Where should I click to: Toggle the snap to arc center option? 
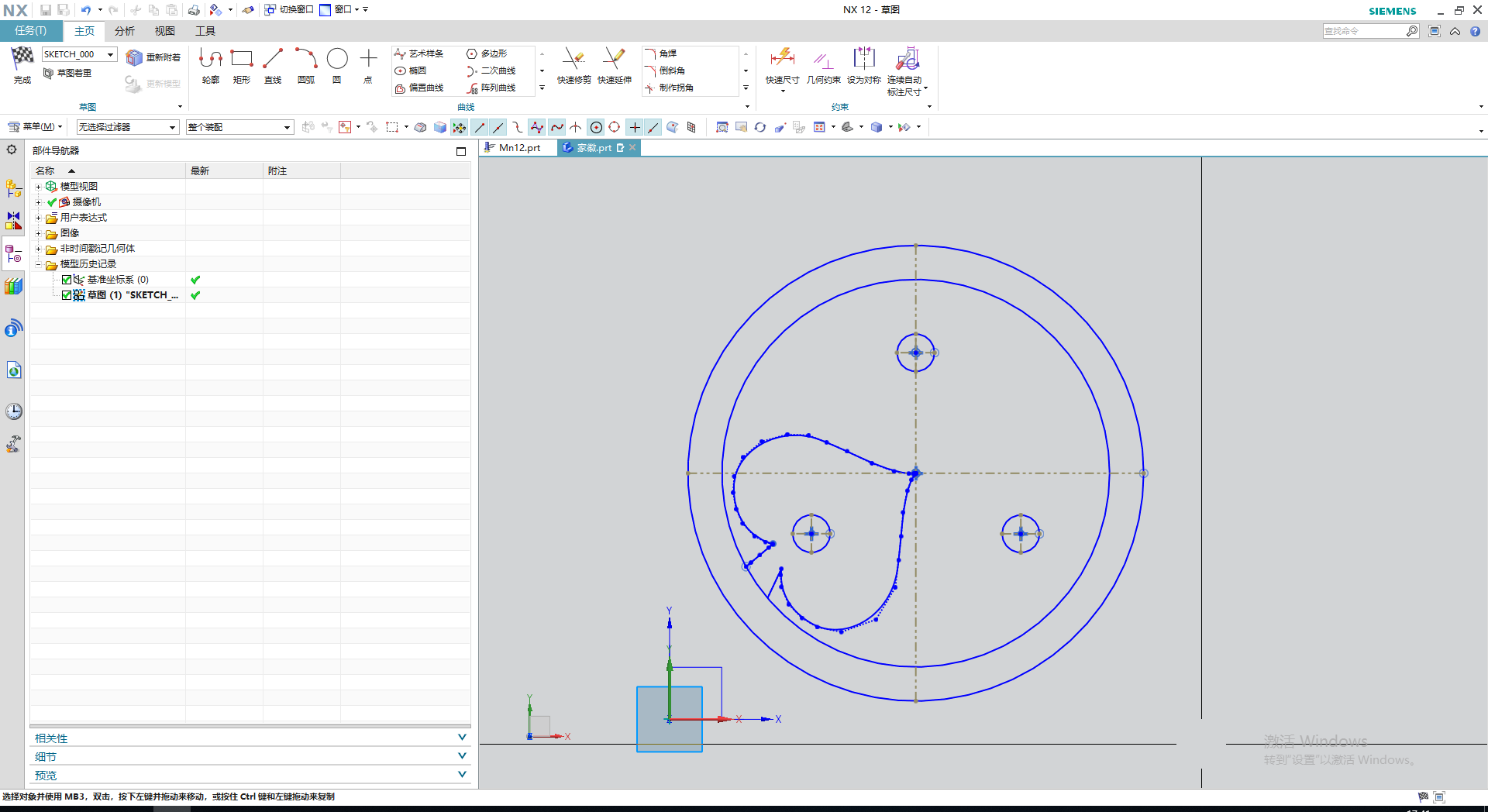tap(596, 127)
